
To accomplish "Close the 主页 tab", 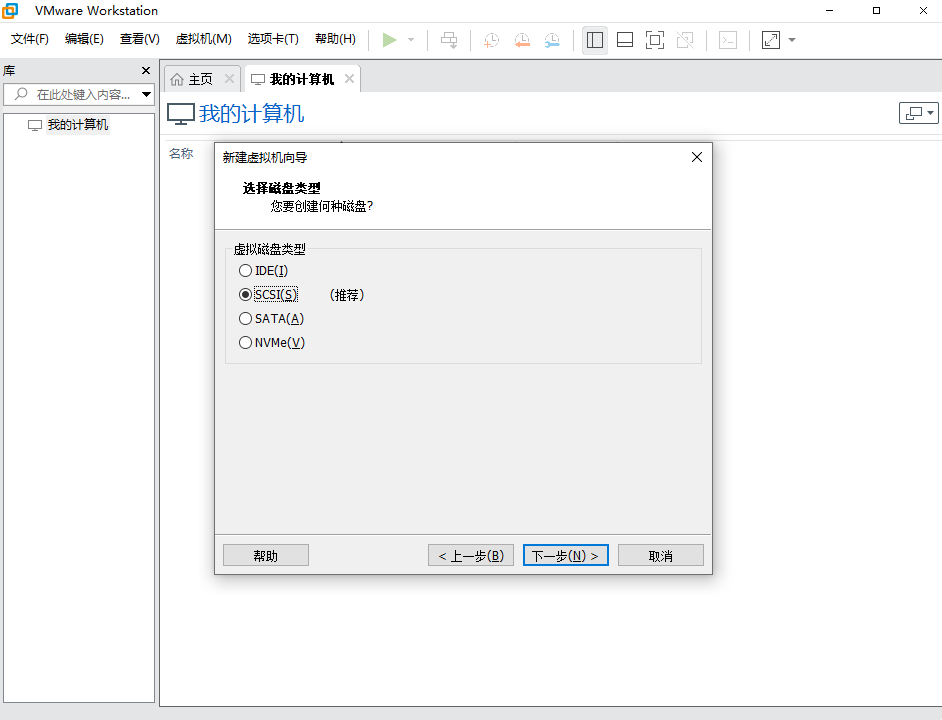I will (x=229, y=79).
